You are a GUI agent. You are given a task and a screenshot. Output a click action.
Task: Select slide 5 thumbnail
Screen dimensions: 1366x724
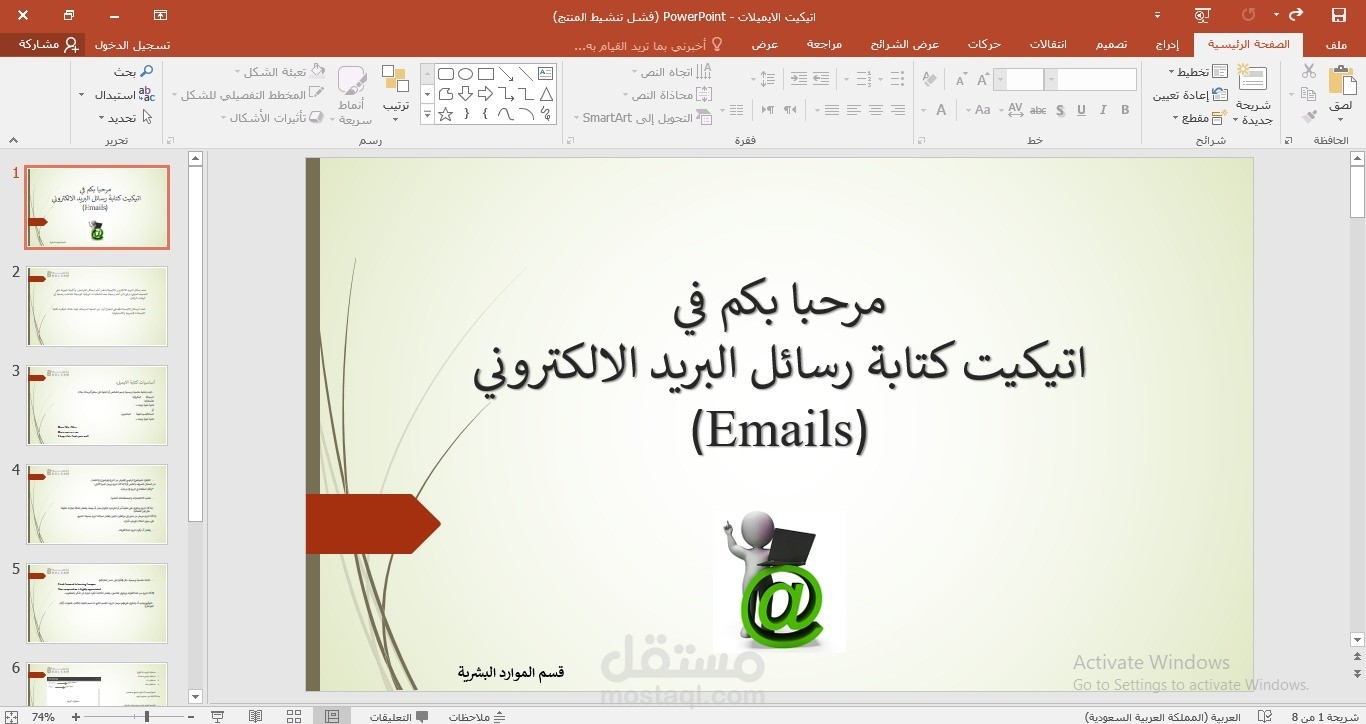[x=97, y=603]
